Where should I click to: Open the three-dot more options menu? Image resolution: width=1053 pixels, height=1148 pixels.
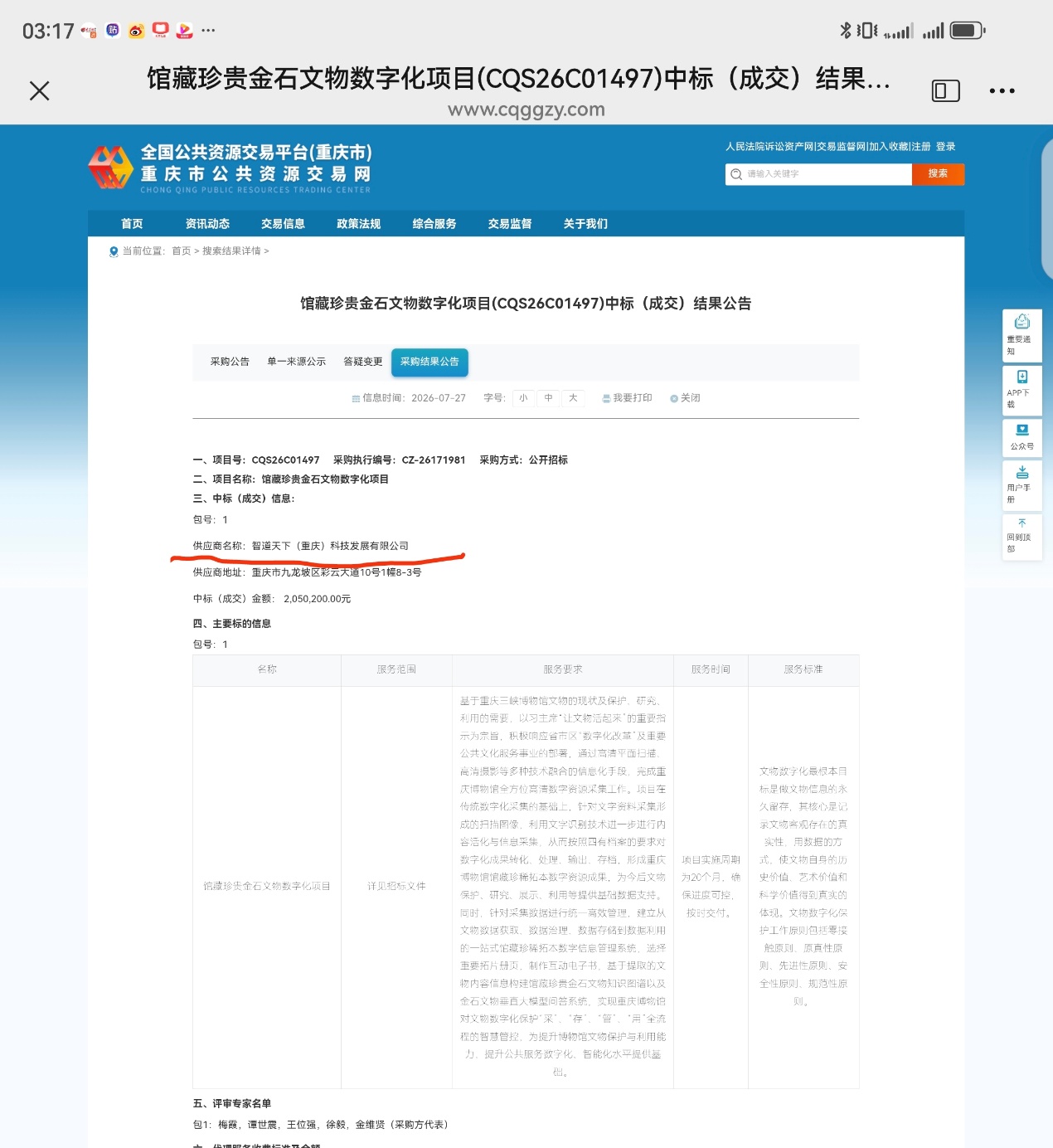coord(1002,90)
